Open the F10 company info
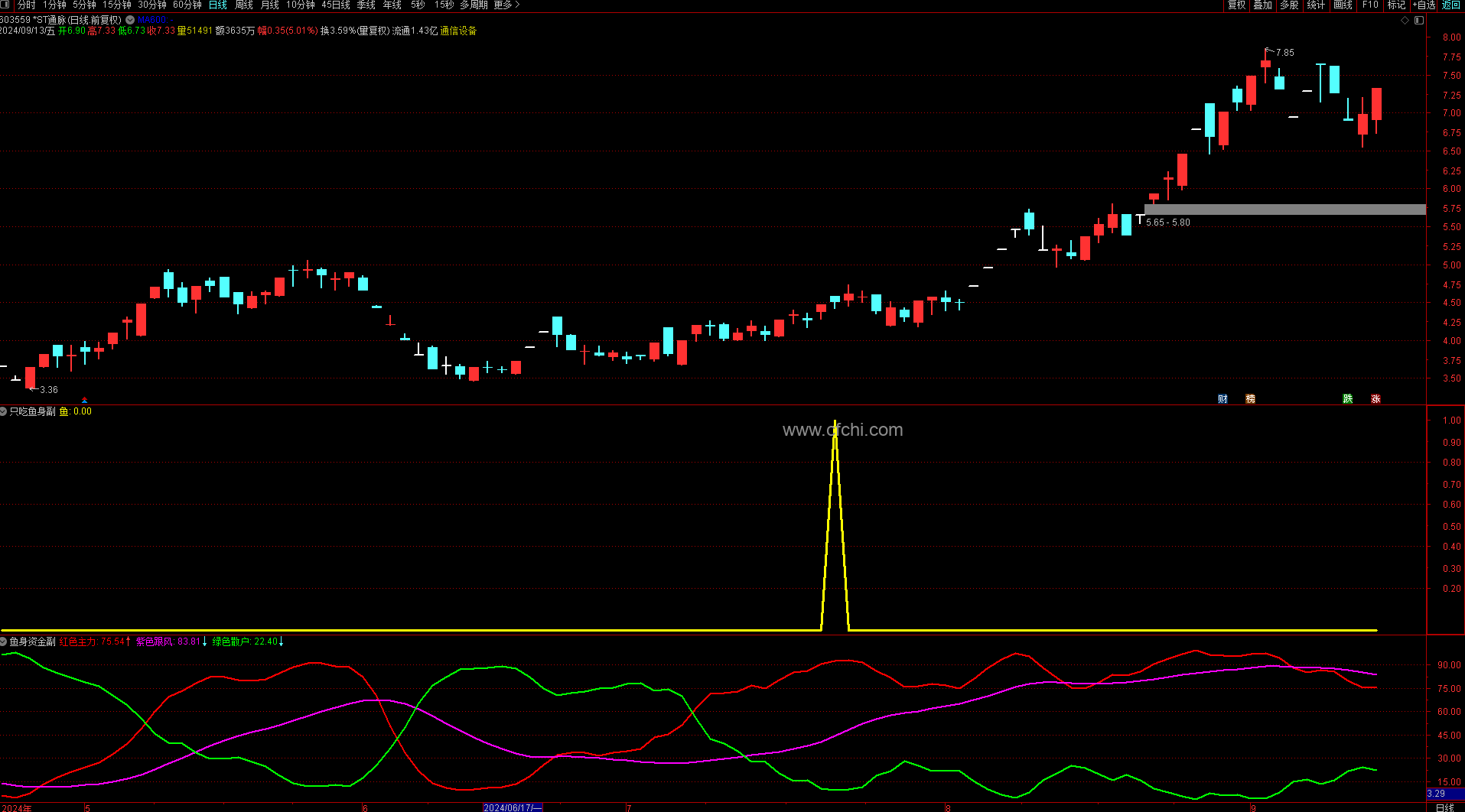Viewport: 1465px width, 812px height. (1370, 5)
